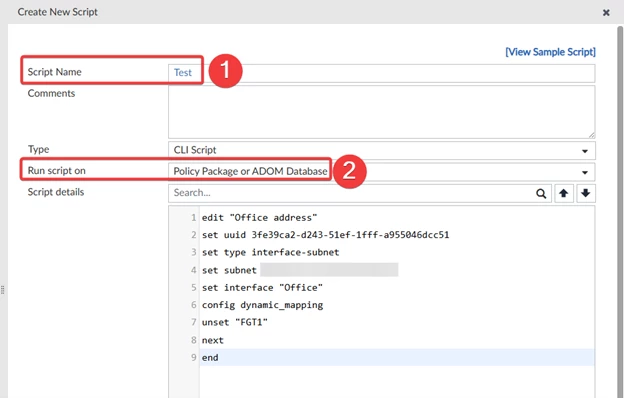Click line unset "FGT1"
This screenshot has height=398, width=624.
coord(234,322)
